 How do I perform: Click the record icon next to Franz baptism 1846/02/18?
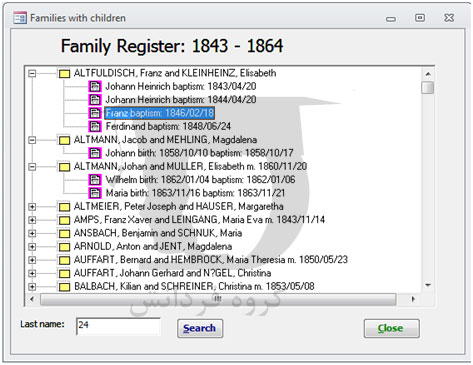click(x=95, y=113)
